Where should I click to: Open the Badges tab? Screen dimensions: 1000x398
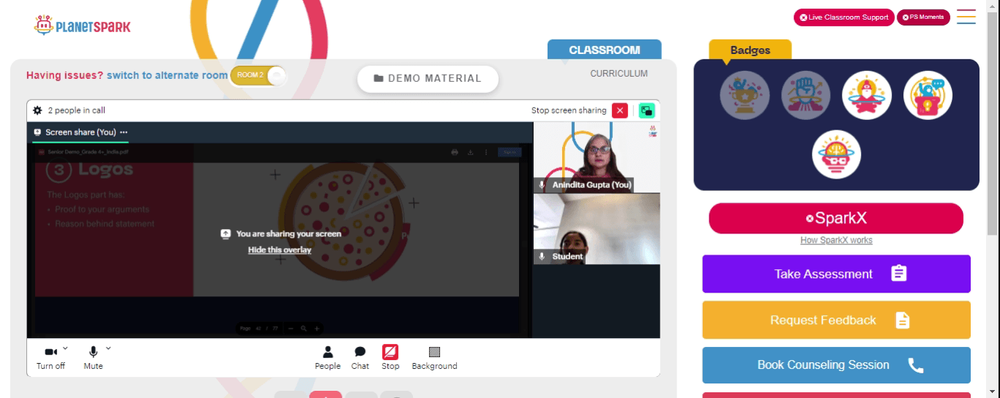point(750,50)
